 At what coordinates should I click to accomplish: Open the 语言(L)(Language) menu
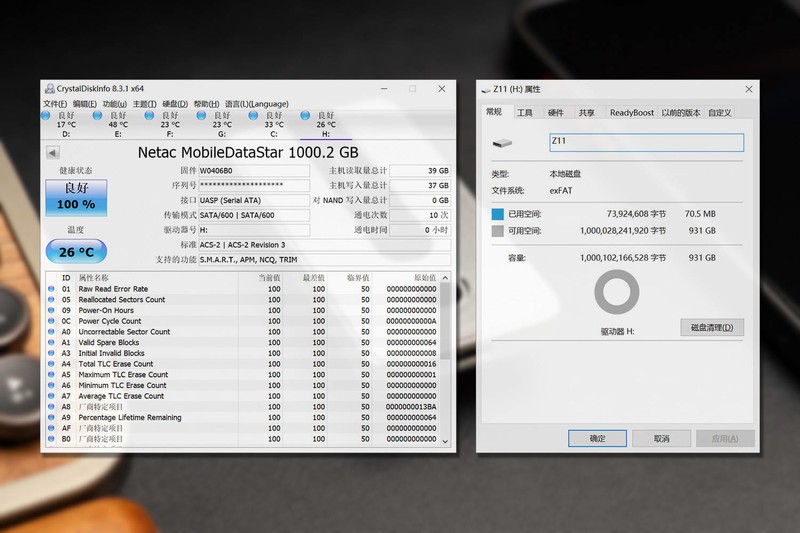point(256,104)
